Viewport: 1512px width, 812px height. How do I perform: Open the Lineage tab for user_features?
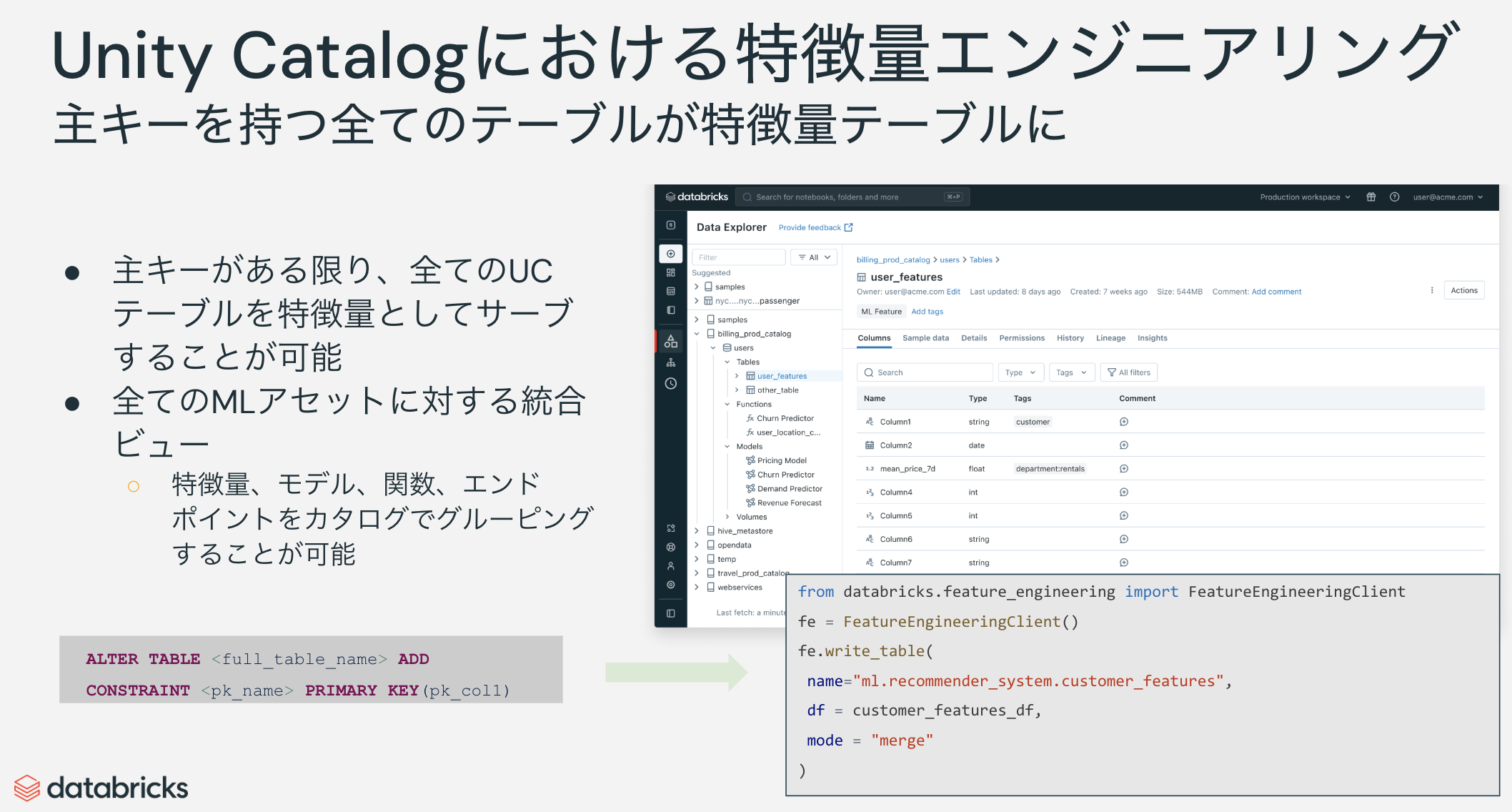(1110, 338)
